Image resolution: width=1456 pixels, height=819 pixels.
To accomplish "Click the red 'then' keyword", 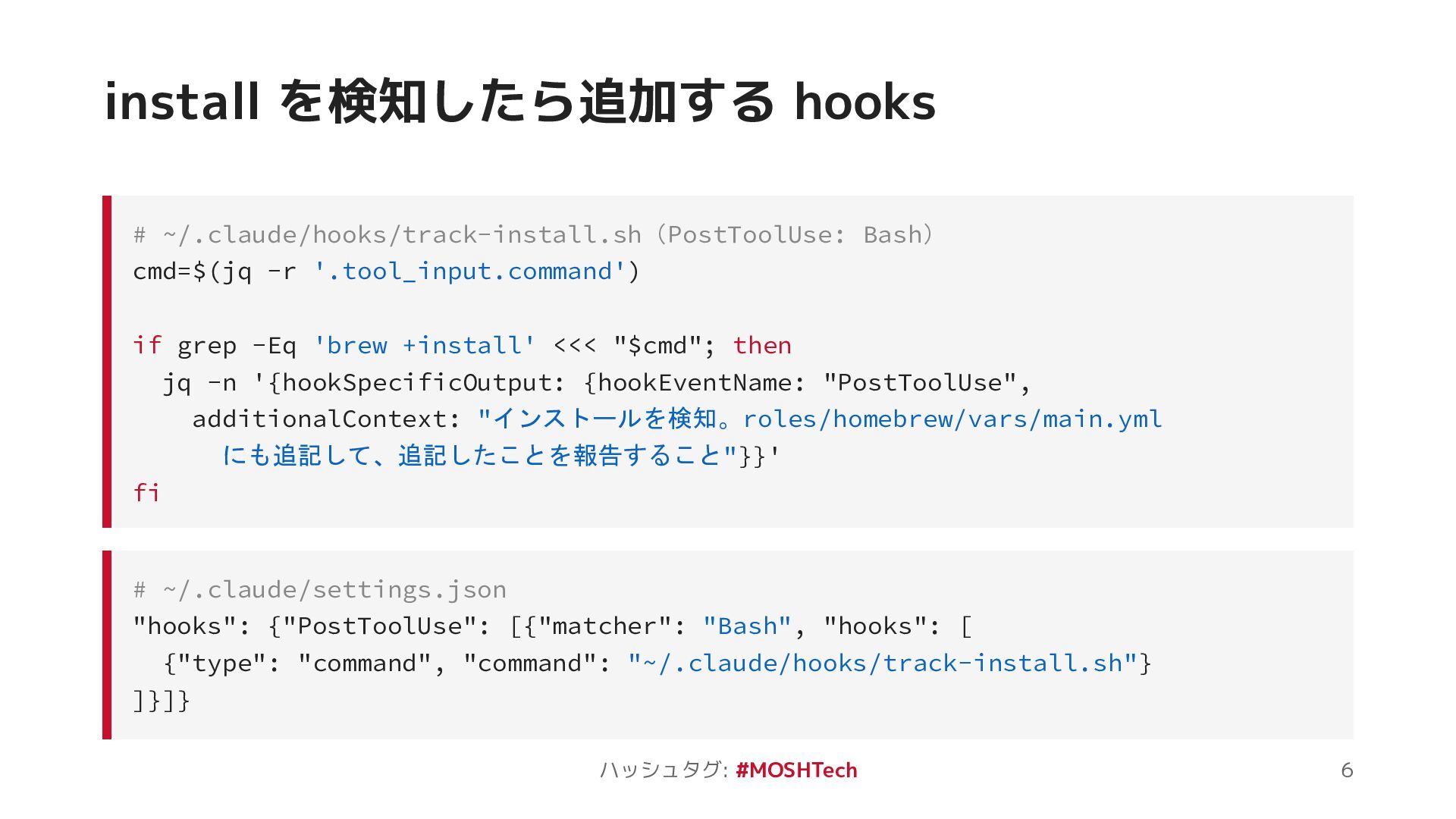I will pyautogui.click(x=762, y=345).
